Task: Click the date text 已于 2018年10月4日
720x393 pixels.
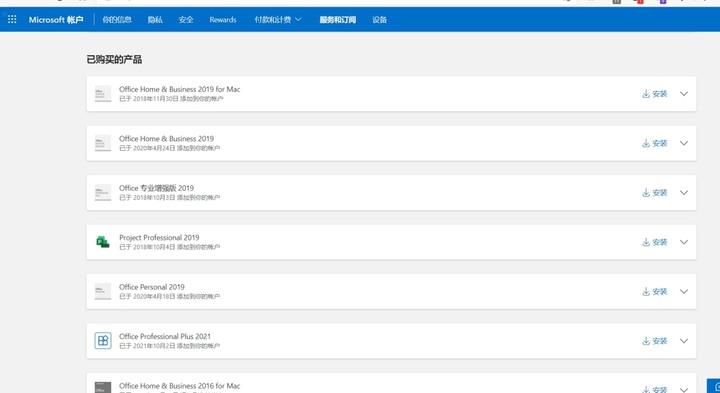Action: point(147,247)
